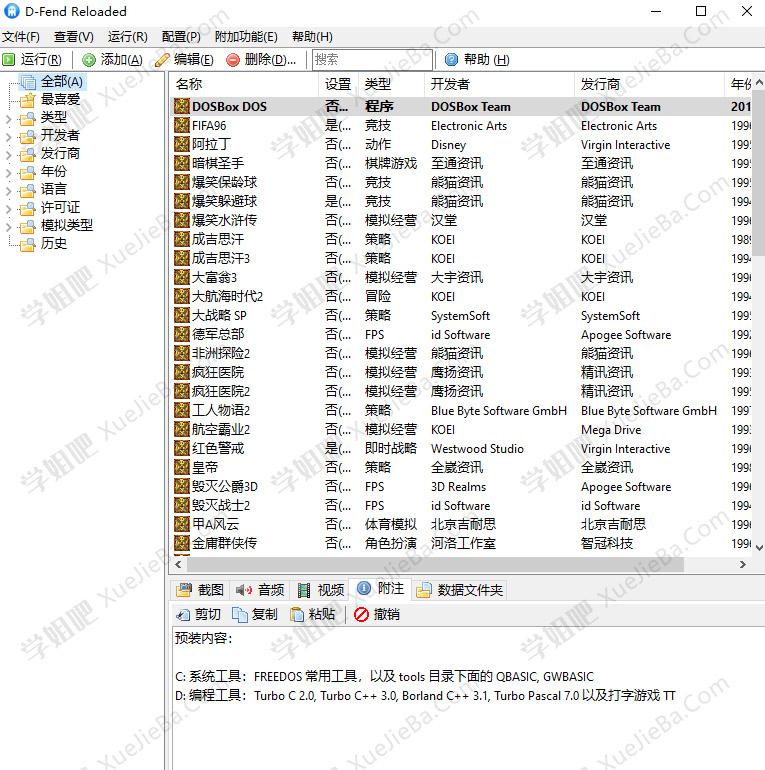Switch to the 视频 video tab
Screen dimensions: 765x770
(x=321, y=590)
